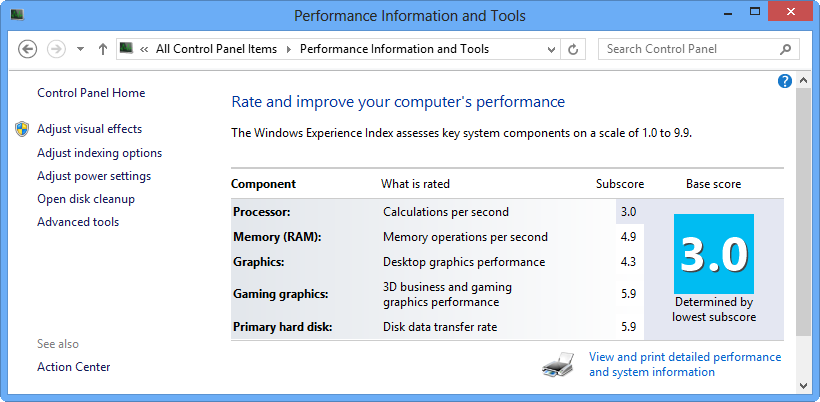The width and height of the screenshot is (820, 402).
Task: Go back using the Back arrow
Action: point(28,49)
